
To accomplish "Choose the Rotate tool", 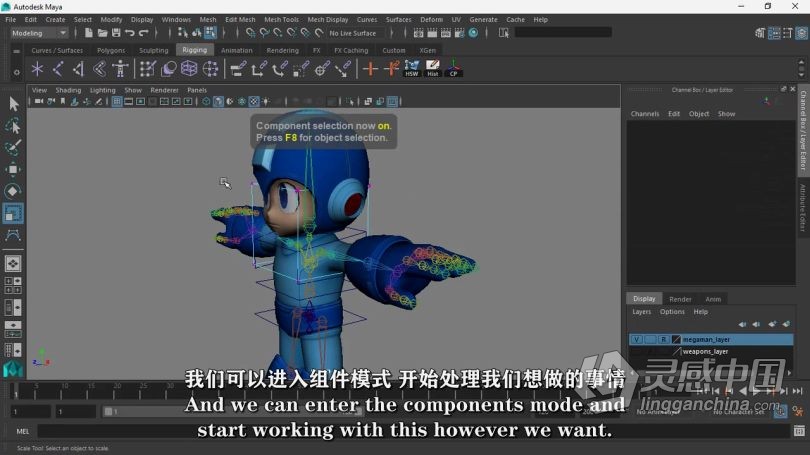I will click(13, 191).
